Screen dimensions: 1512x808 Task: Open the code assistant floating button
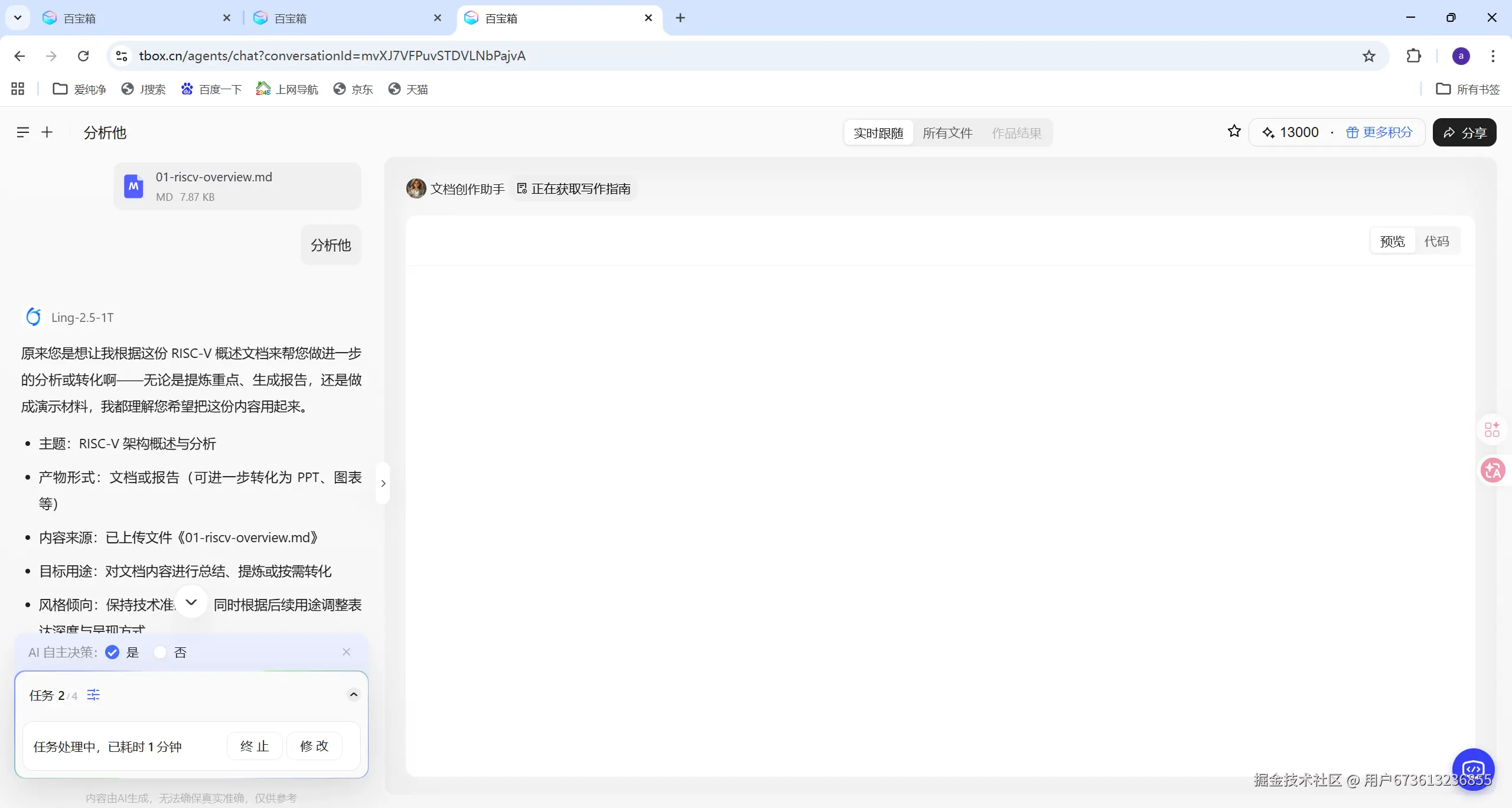click(x=1473, y=769)
